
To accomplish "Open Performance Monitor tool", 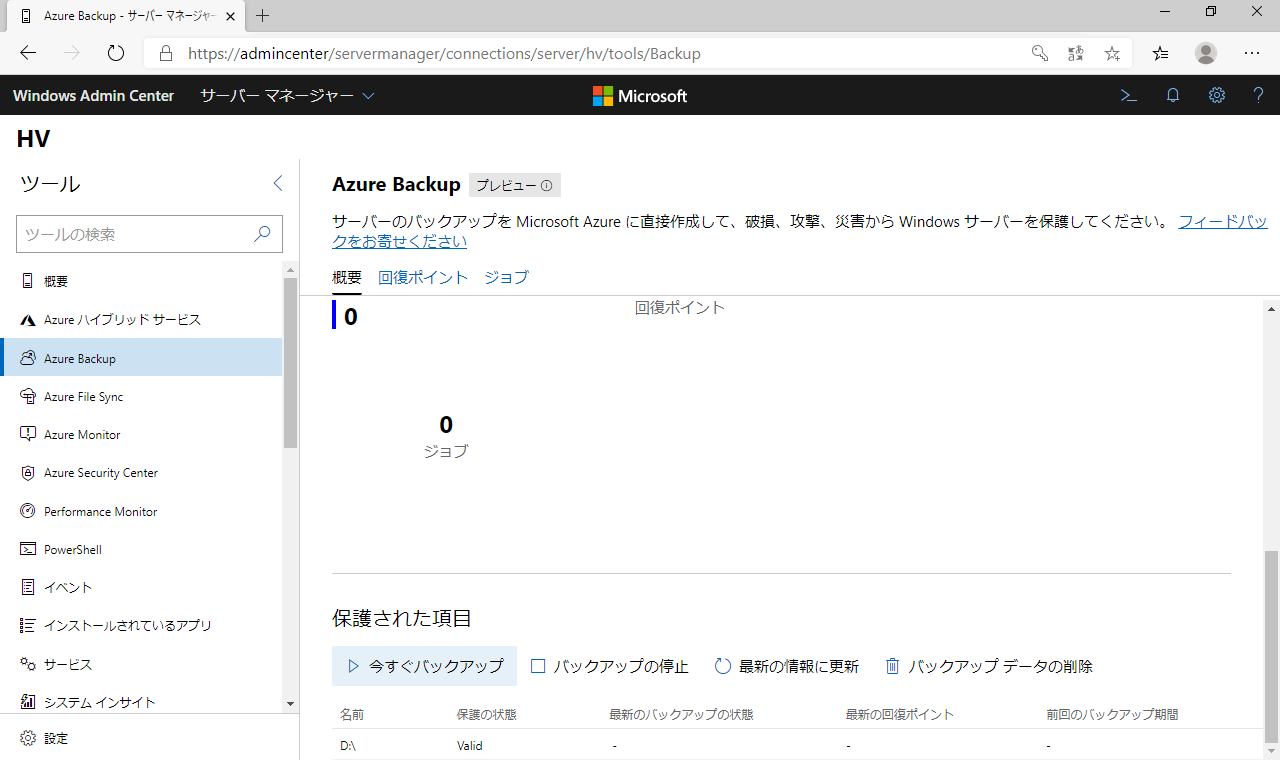I will click(x=141, y=511).
